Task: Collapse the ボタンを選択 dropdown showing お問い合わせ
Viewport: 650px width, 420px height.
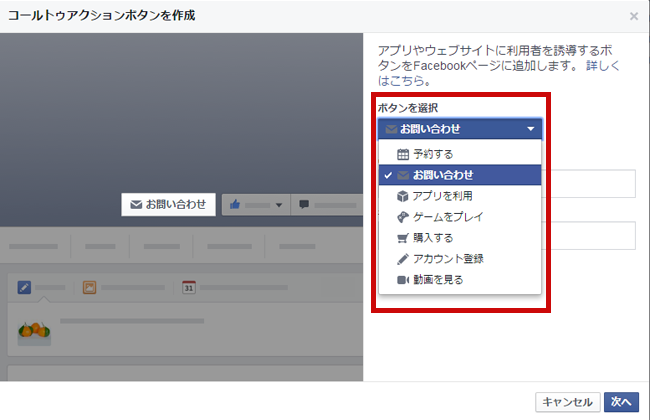Action: (x=460, y=129)
